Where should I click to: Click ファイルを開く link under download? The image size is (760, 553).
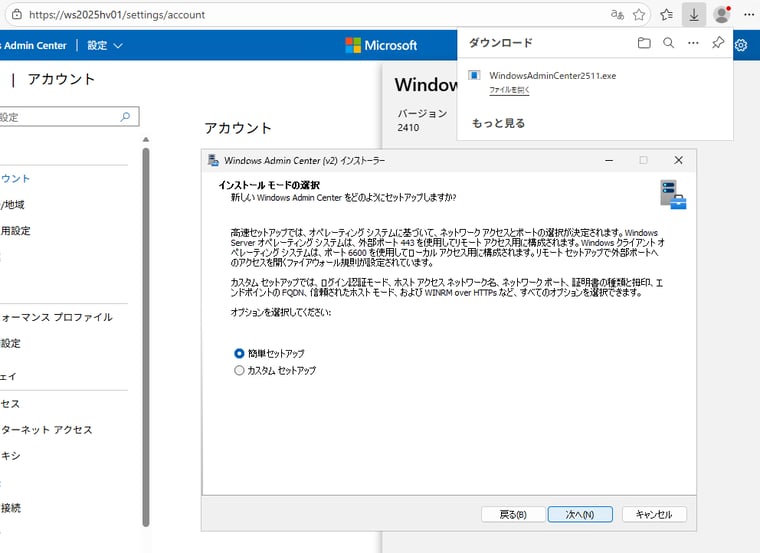pyautogui.click(x=509, y=90)
